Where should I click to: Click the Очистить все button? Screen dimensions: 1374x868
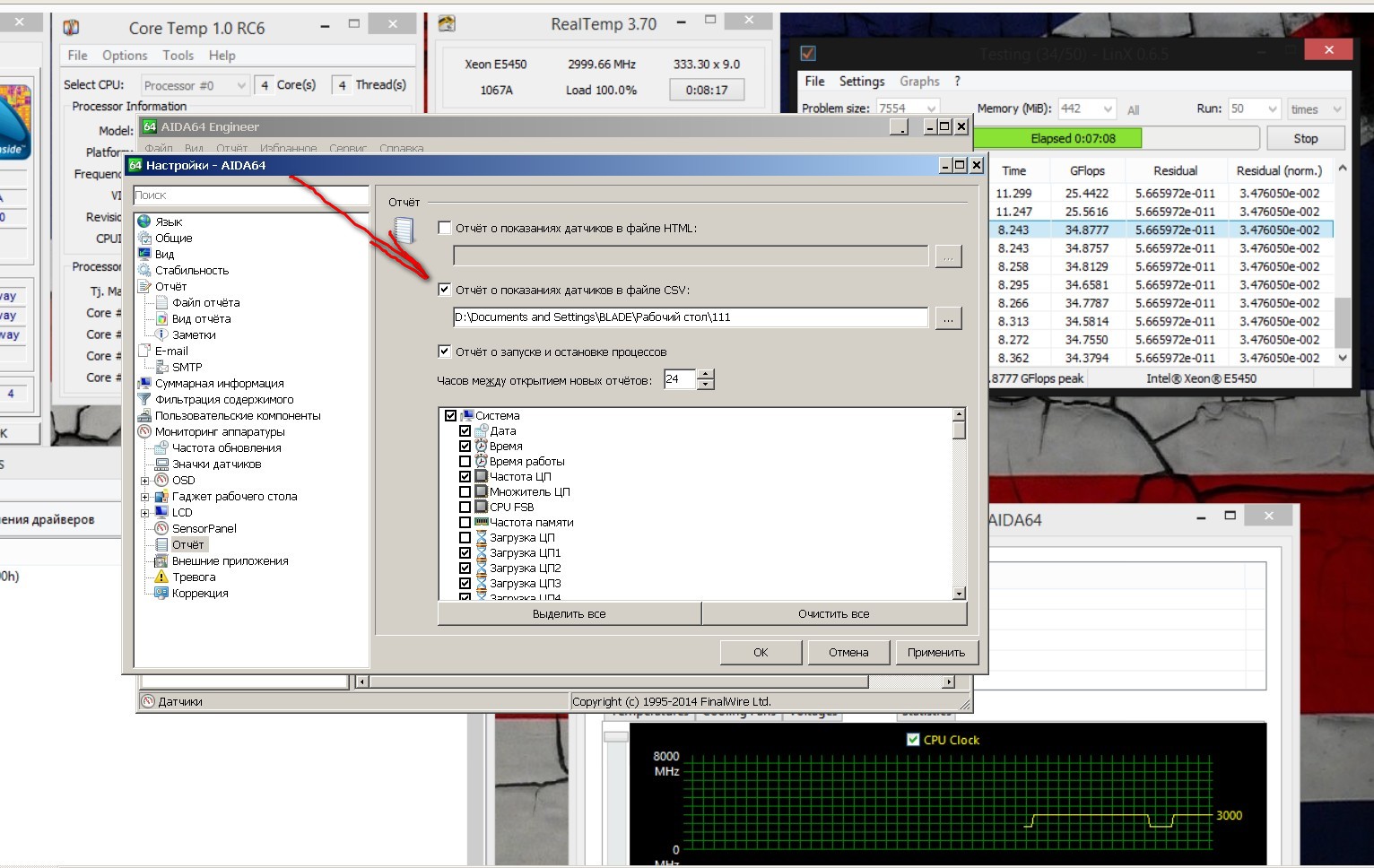click(834, 613)
